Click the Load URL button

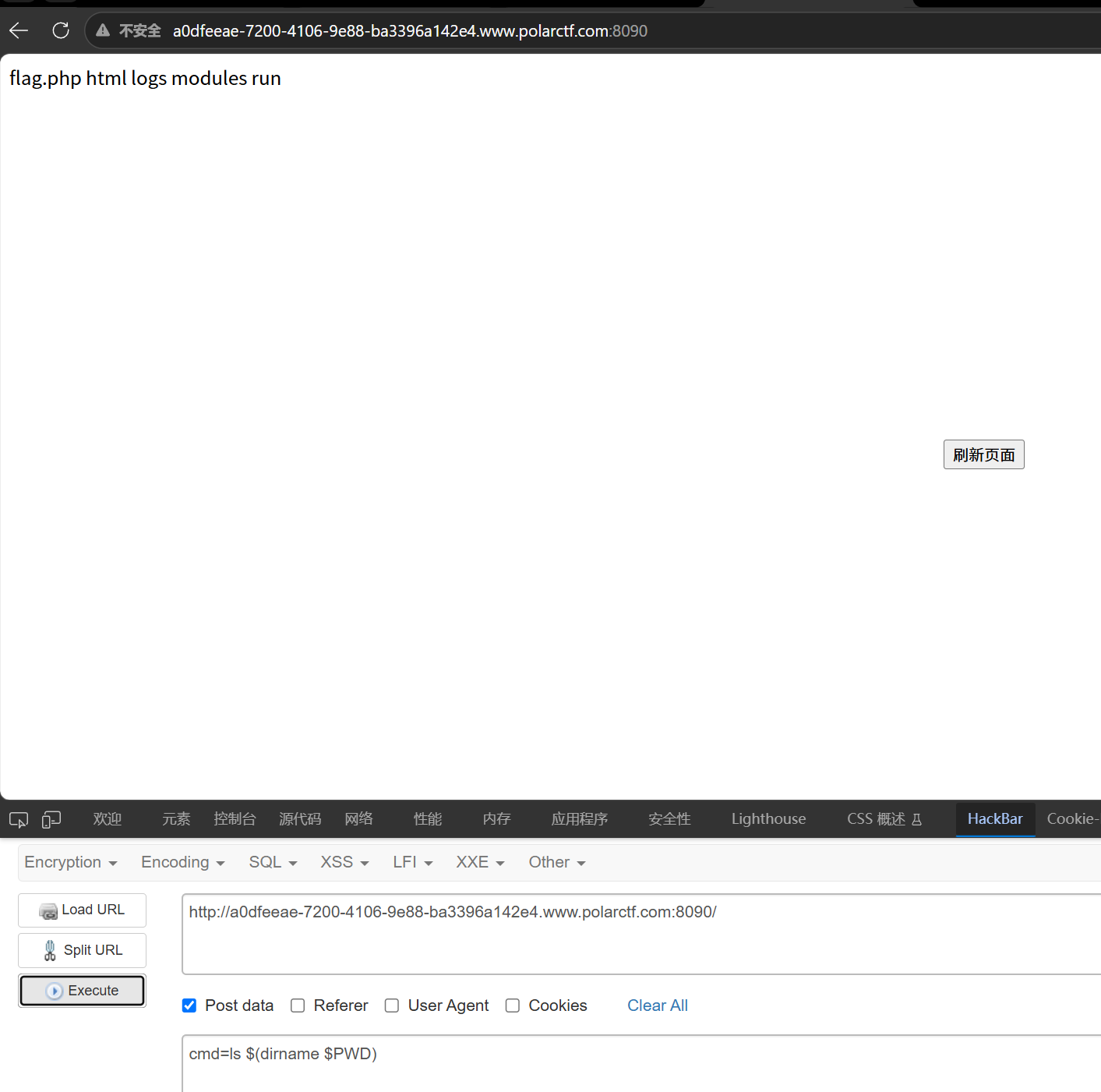[82, 910]
